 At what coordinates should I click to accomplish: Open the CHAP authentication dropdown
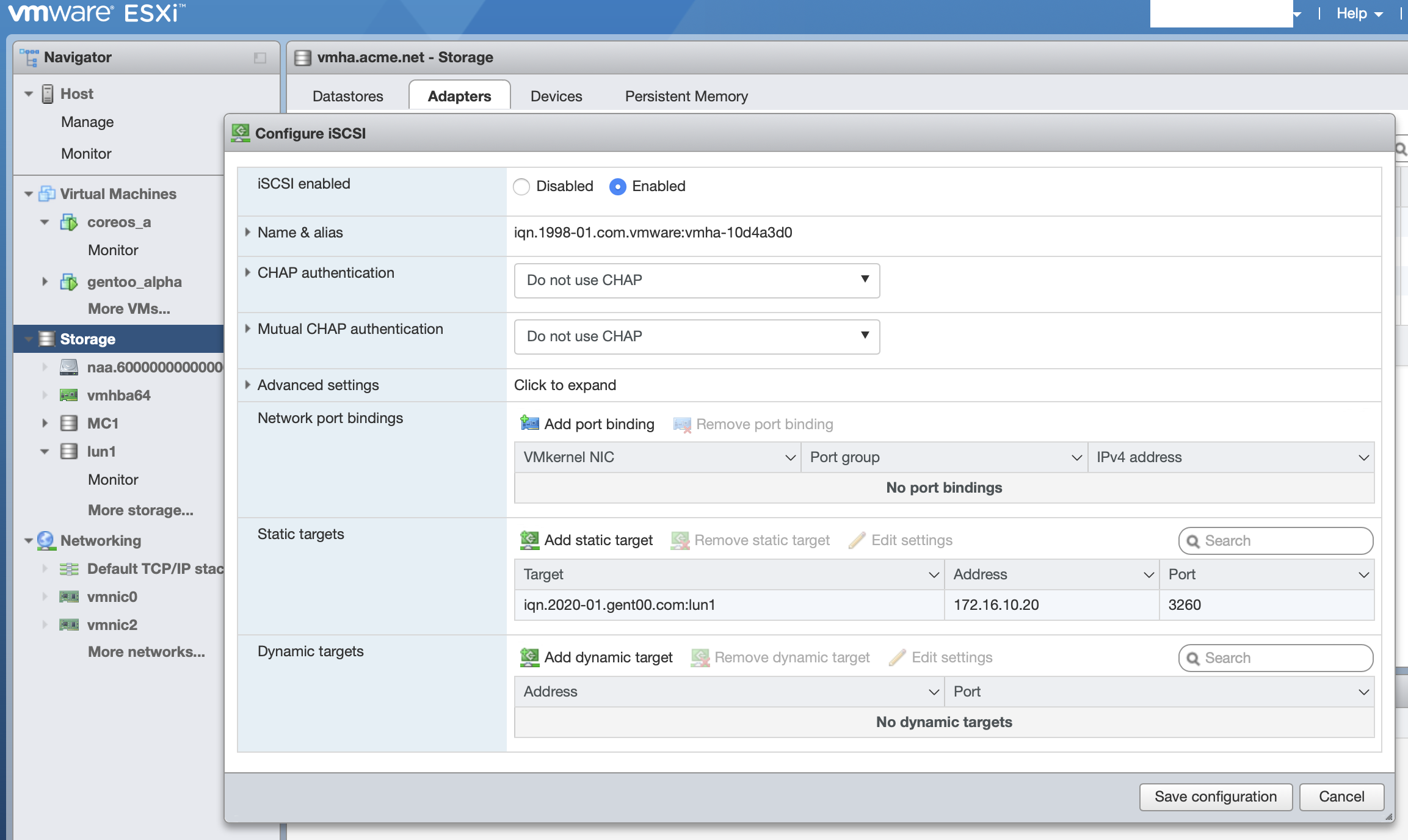pos(697,281)
